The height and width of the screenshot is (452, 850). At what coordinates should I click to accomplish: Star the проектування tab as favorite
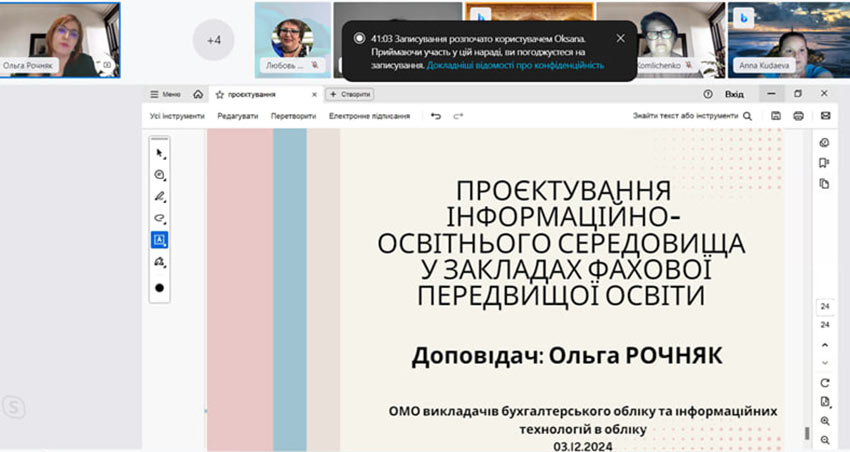click(220, 94)
